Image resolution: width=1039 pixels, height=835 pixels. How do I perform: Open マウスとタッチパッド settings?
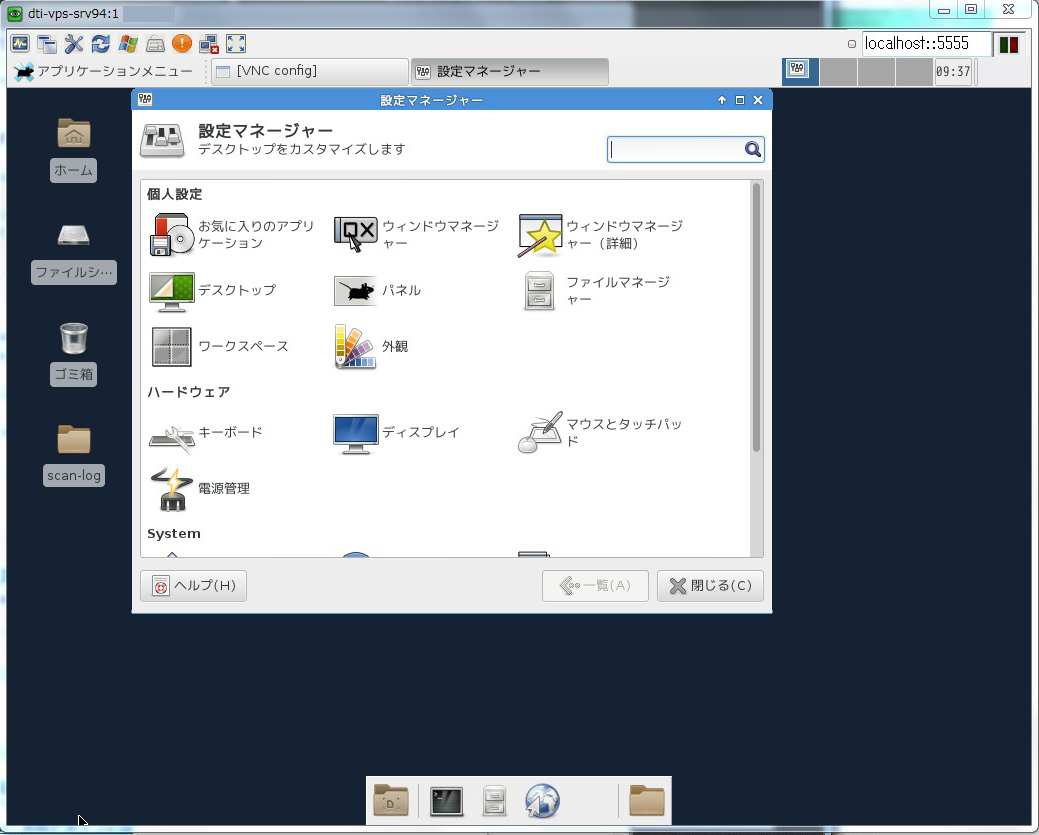click(540, 433)
